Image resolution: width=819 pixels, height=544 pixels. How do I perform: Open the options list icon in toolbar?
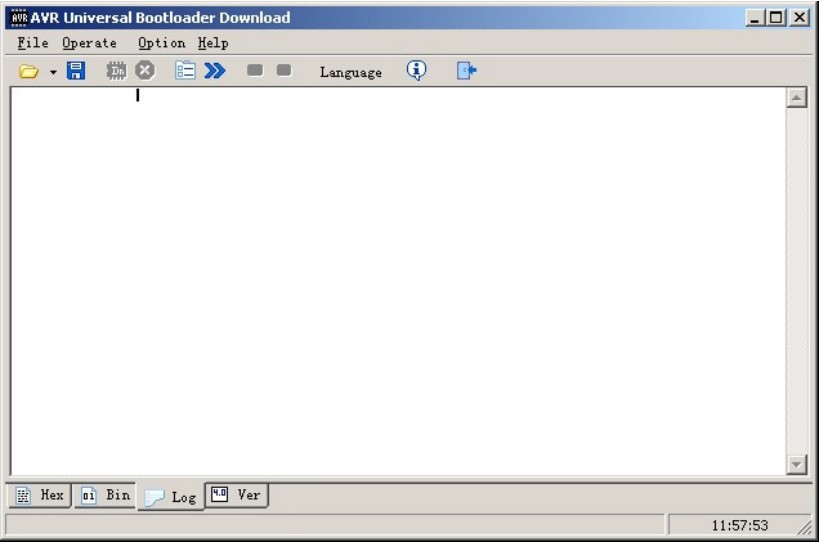185,71
